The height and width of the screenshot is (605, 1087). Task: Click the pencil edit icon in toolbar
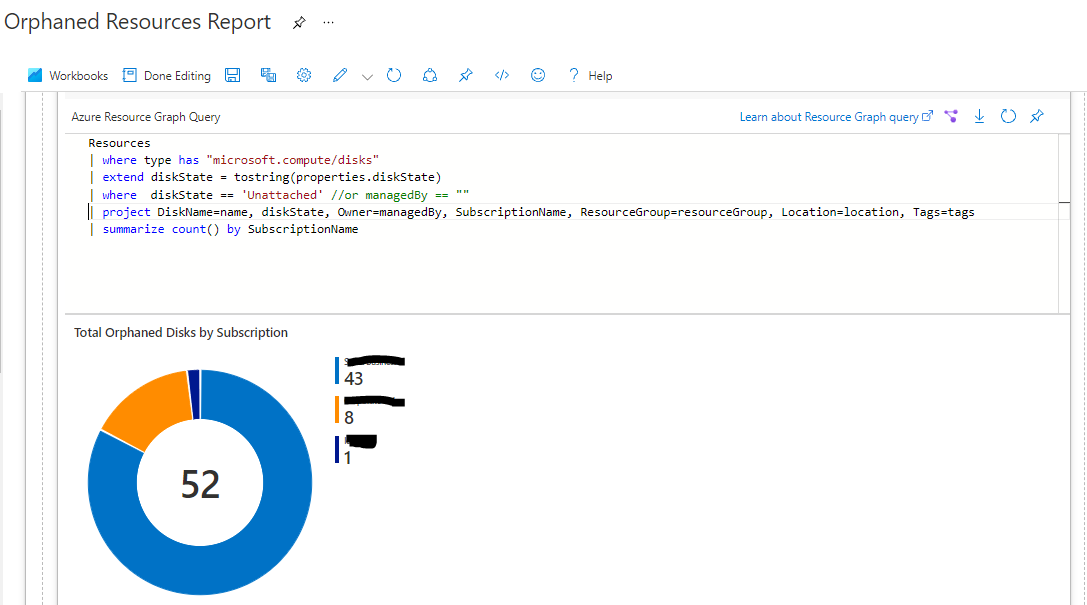(340, 76)
